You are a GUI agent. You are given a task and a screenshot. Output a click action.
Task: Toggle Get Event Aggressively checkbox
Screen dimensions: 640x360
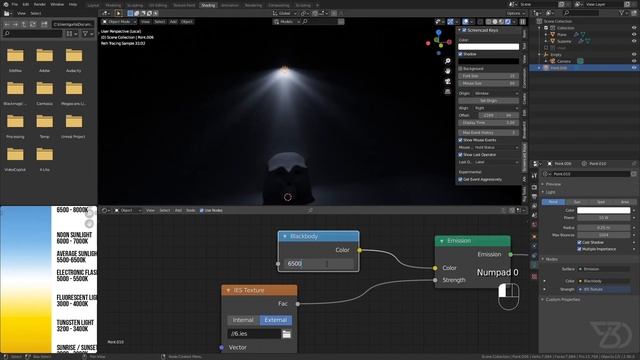[460, 179]
